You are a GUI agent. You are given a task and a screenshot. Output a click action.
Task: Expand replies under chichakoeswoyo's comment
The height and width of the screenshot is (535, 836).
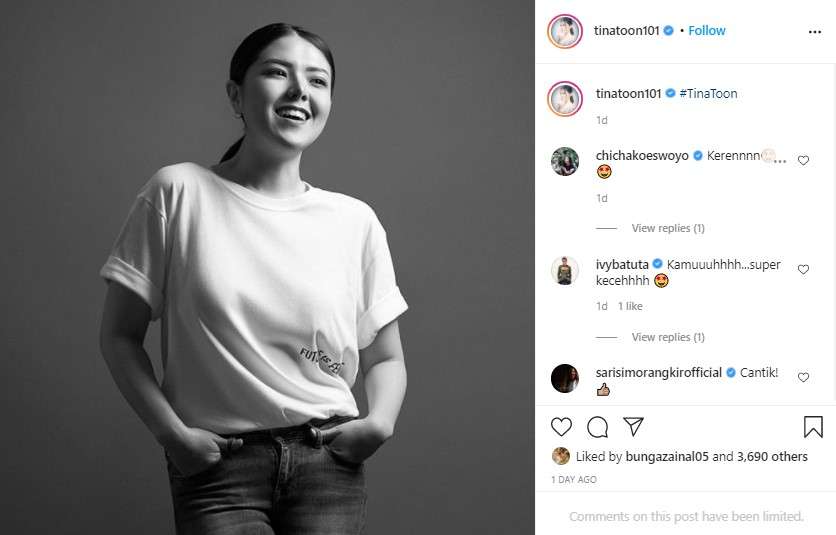click(x=668, y=228)
